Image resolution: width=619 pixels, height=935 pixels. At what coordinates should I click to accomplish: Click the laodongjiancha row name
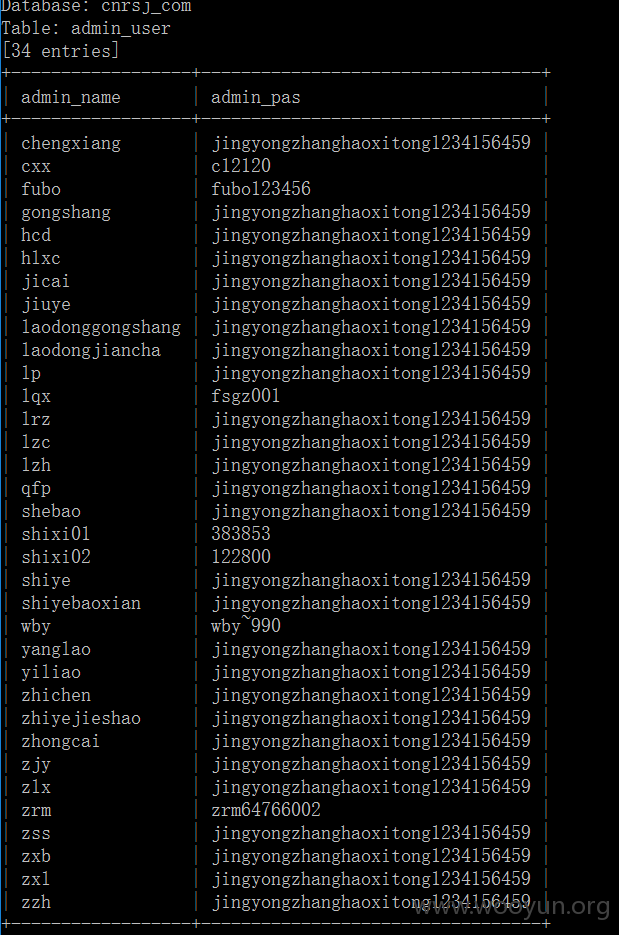coord(91,351)
